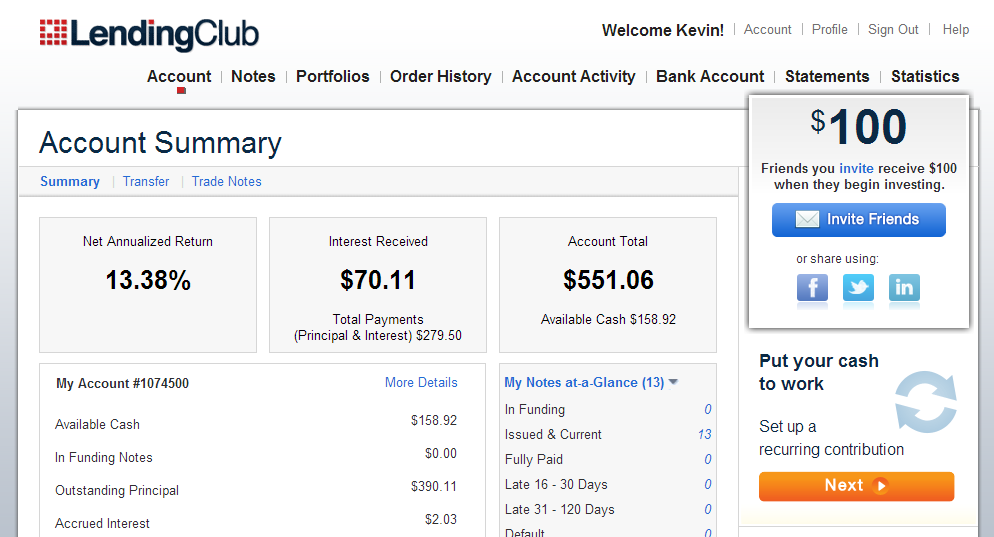Click the recurring contribution arrows icon

tap(926, 402)
